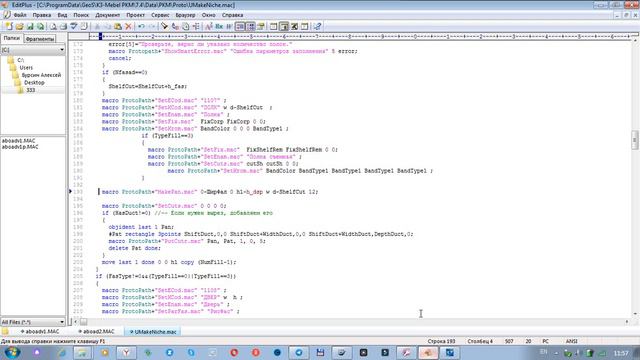Click the Save diskette toolbar icon
This screenshot has width=640, height=360.
tap(30, 26)
